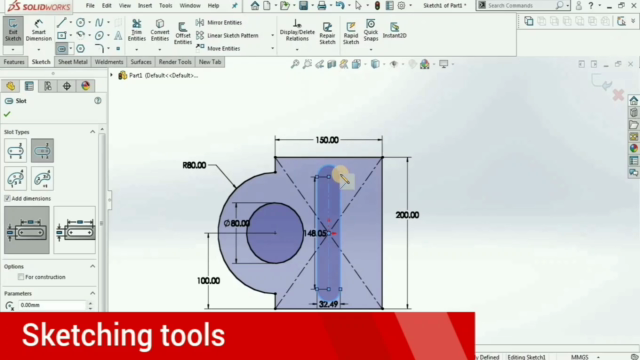The image size is (640, 360).
Task: Toggle Instant2D
Action: [394, 30]
